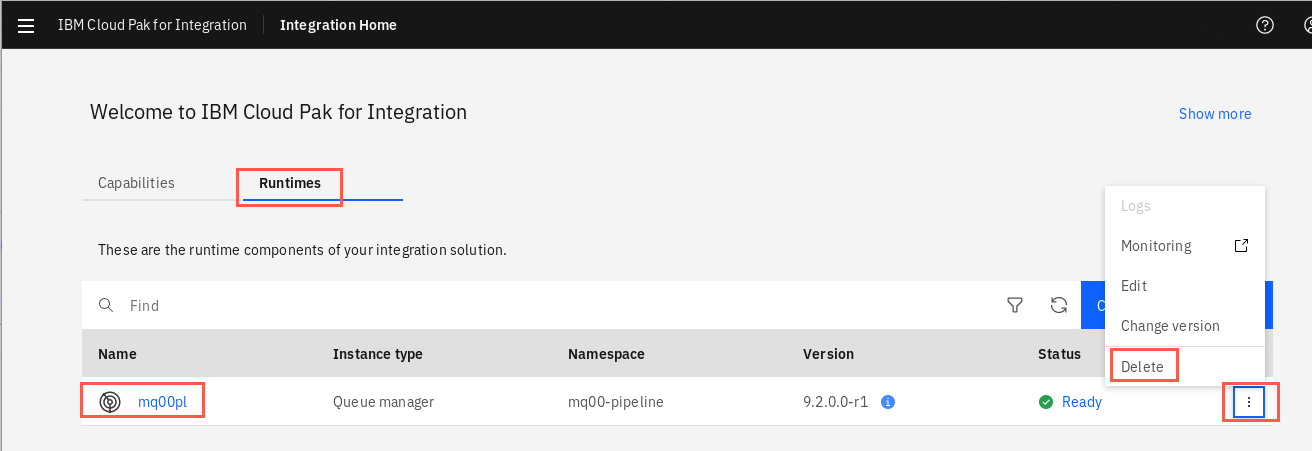
Task: Switch to the Capabilities tab
Action: click(136, 183)
